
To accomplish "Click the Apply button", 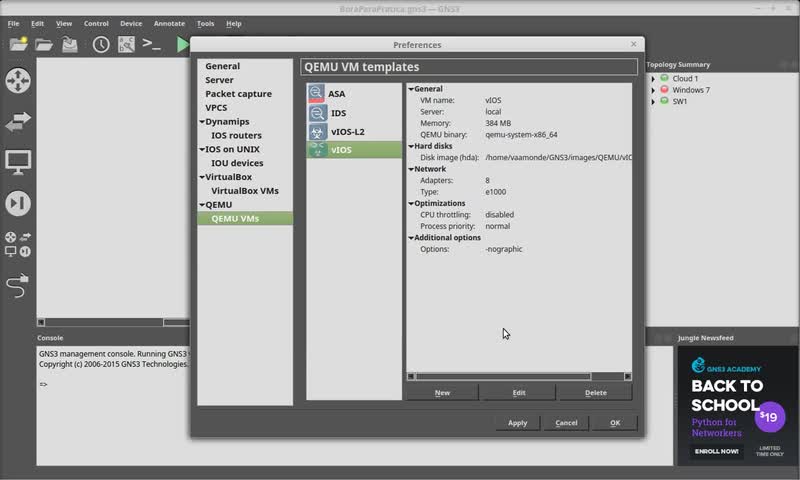I will pos(517,422).
